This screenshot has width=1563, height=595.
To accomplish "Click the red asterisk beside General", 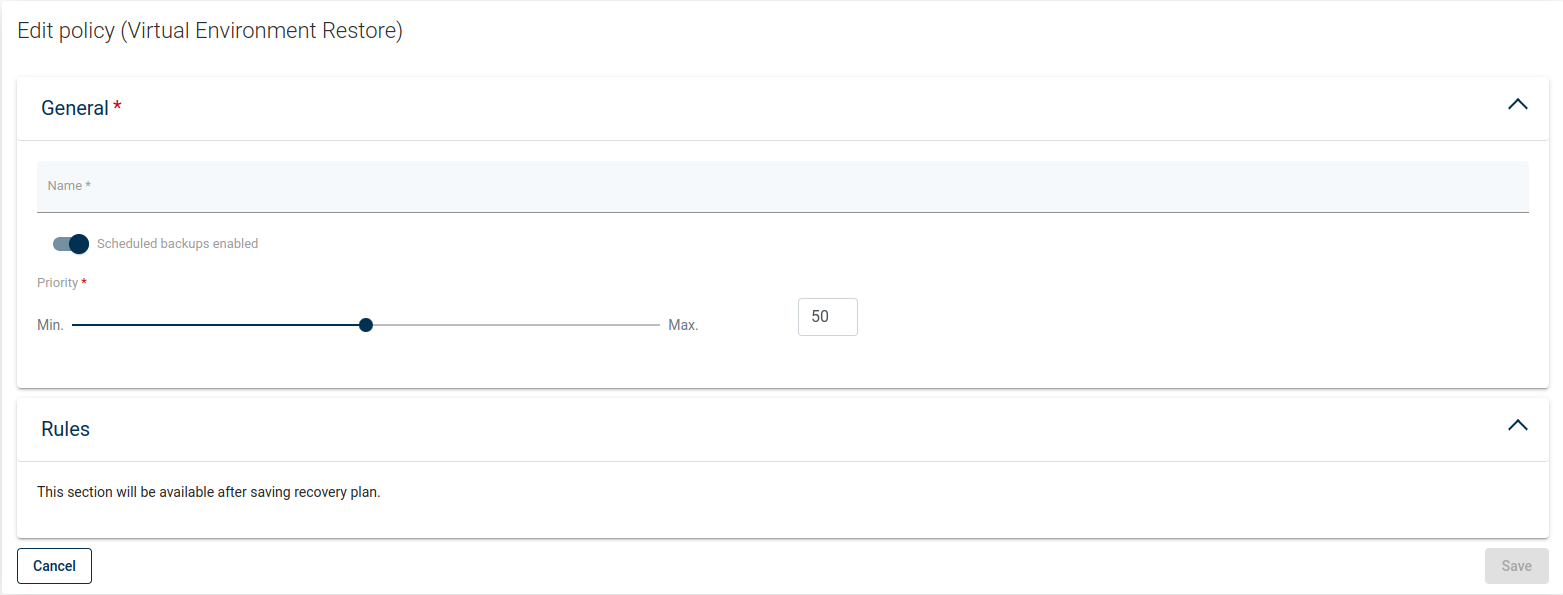I will click(x=117, y=107).
